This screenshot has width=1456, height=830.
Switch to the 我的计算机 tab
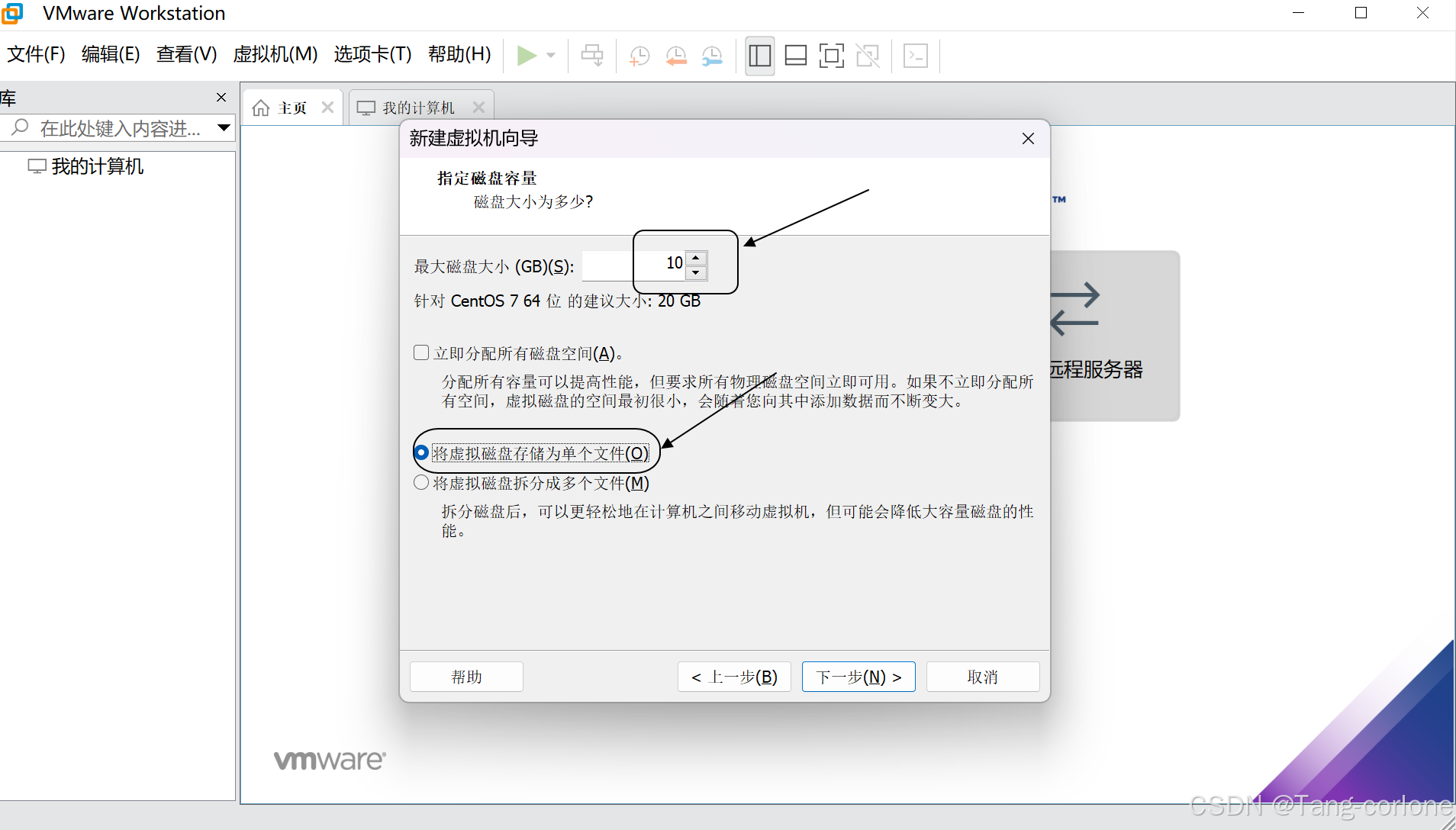click(418, 108)
